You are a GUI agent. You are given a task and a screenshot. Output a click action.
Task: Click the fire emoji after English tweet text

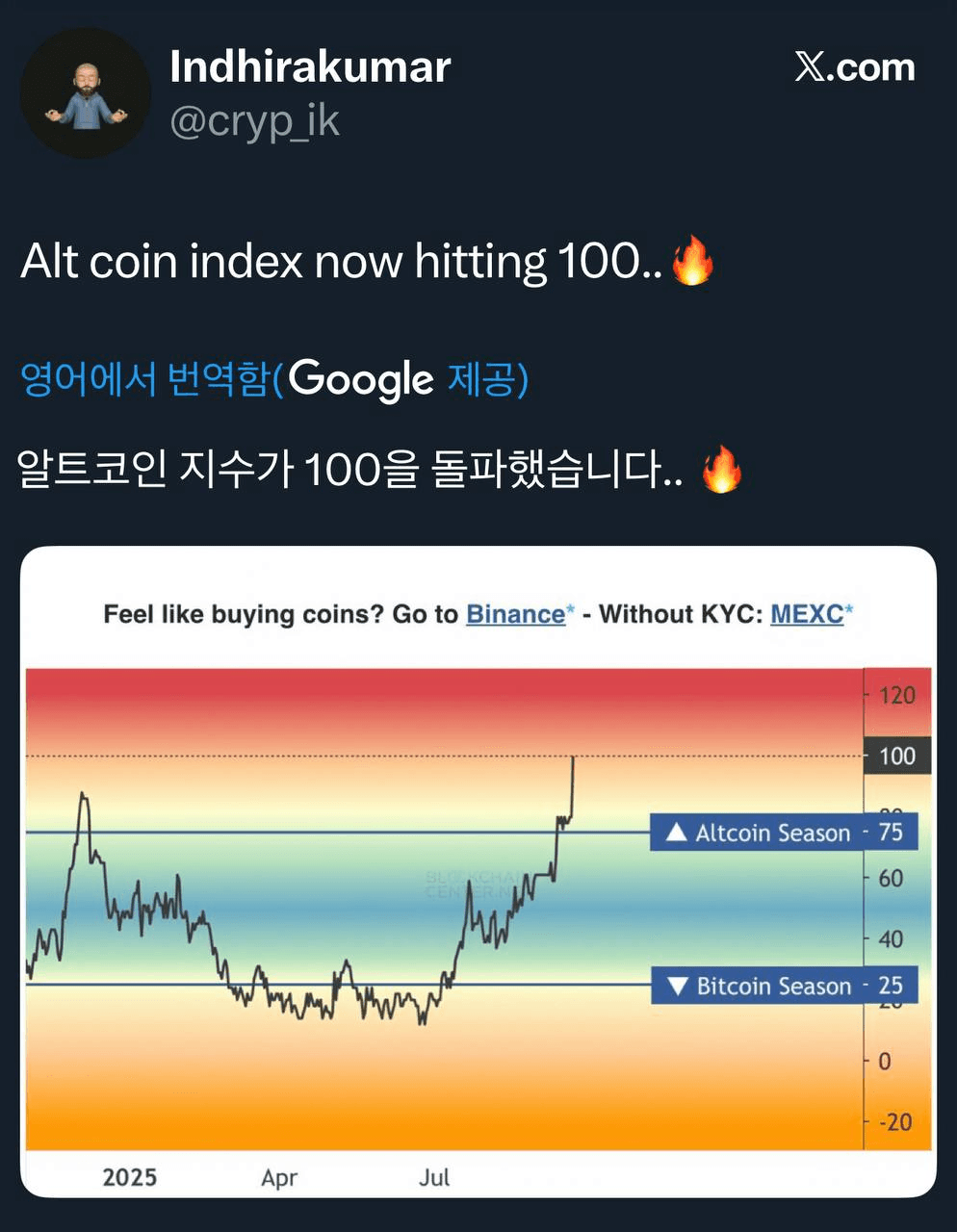tap(692, 260)
